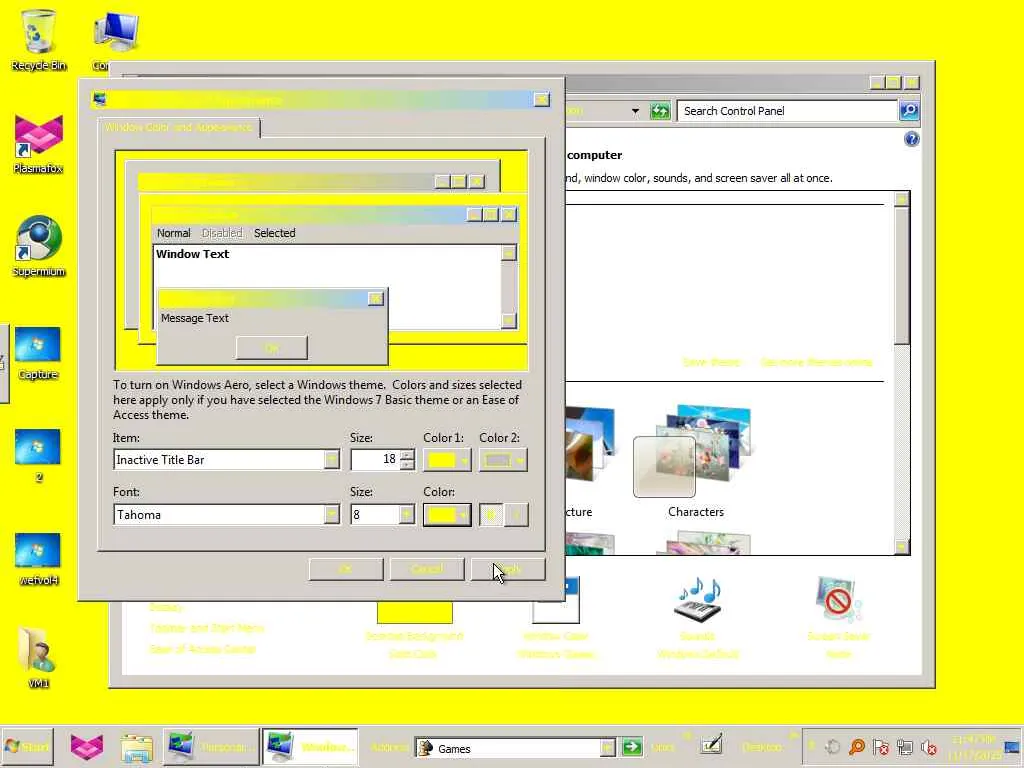Viewport: 1024px width, 768px height.
Task: Expand the Desktop toolbar chevron on taskbar
Action: point(794,736)
